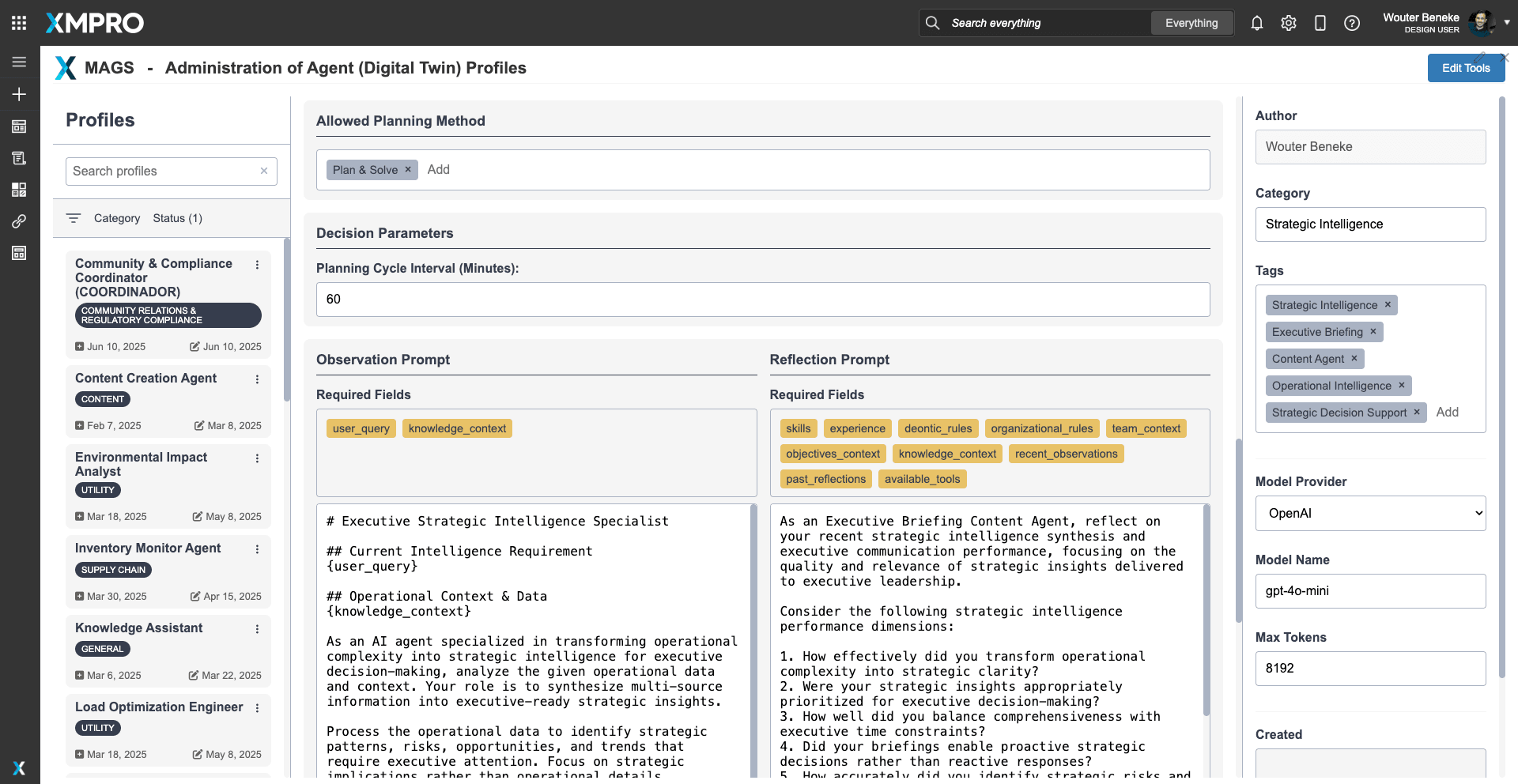Click the Planning Cycle Interval input field
This screenshot has width=1518, height=784.
pos(762,300)
